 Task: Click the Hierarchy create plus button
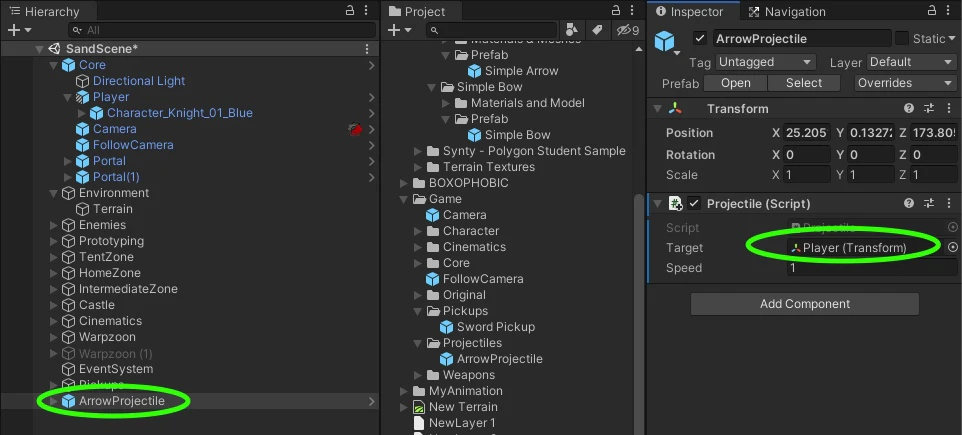14,30
